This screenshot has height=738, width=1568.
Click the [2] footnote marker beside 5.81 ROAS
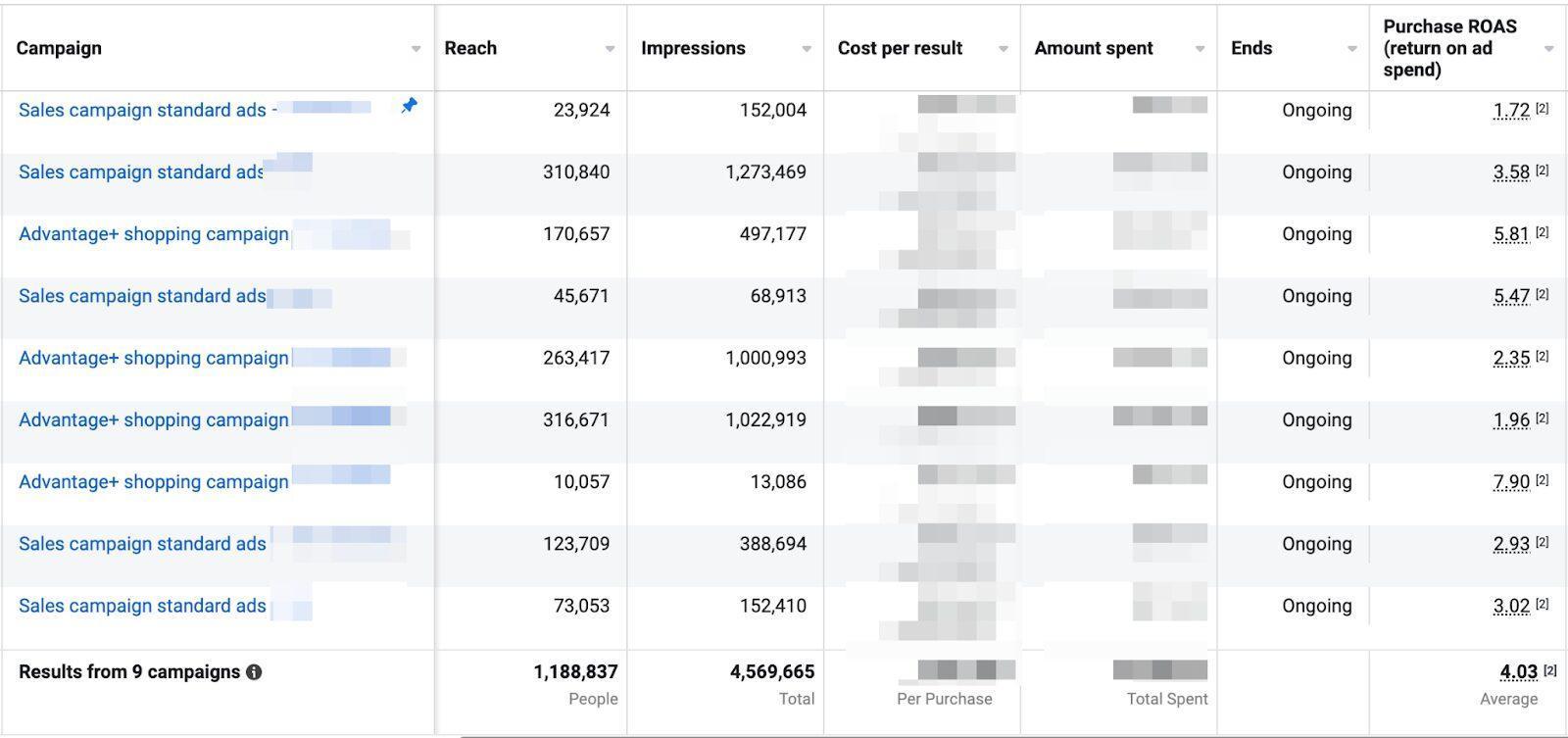click(1543, 232)
